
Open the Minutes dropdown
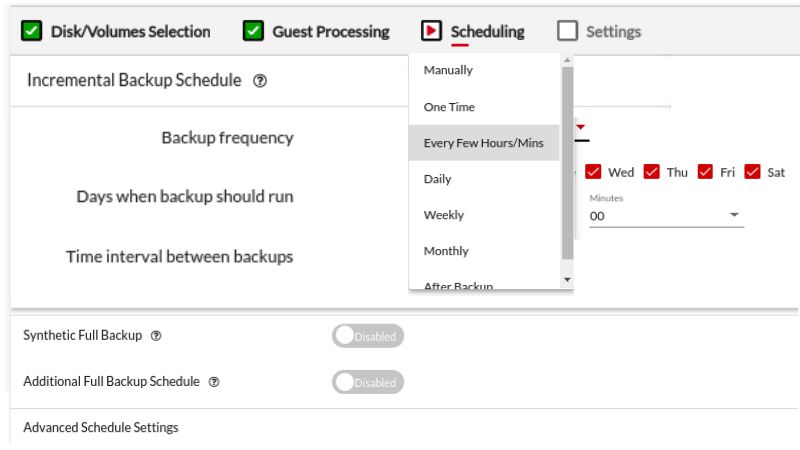pyautogui.click(x=666, y=216)
